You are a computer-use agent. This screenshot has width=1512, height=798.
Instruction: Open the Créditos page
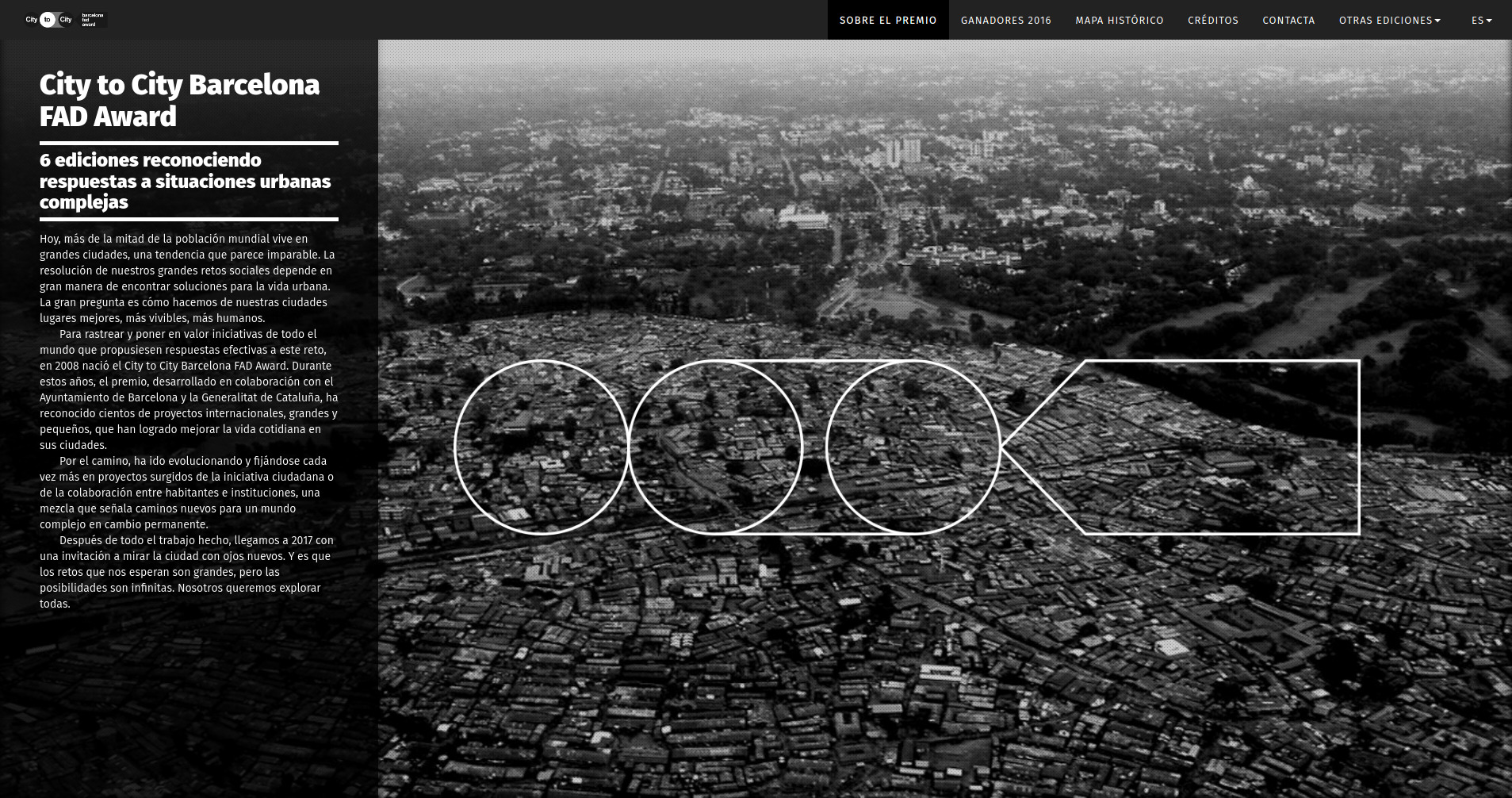click(x=1213, y=20)
